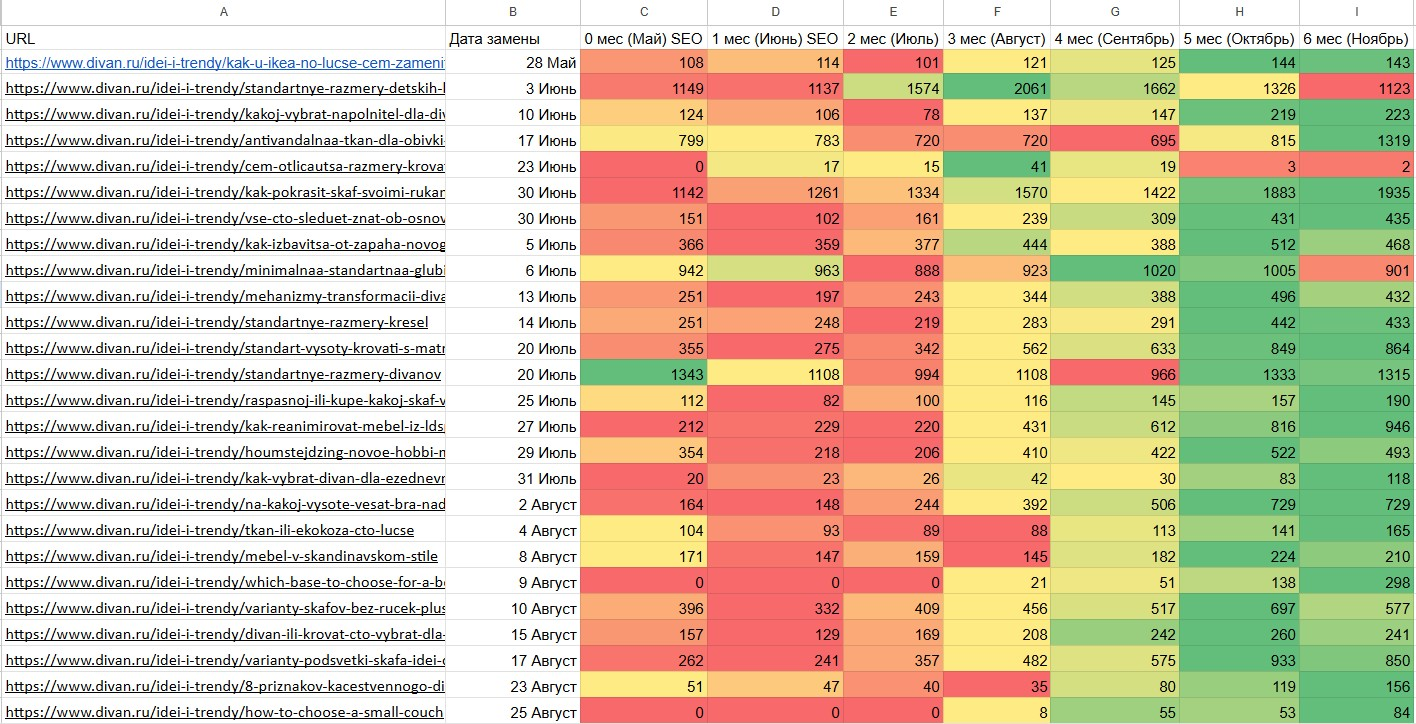Click the 'Дата замены' header cell
The height and width of the screenshot is (724, 1416).
[x=513, y=38]
